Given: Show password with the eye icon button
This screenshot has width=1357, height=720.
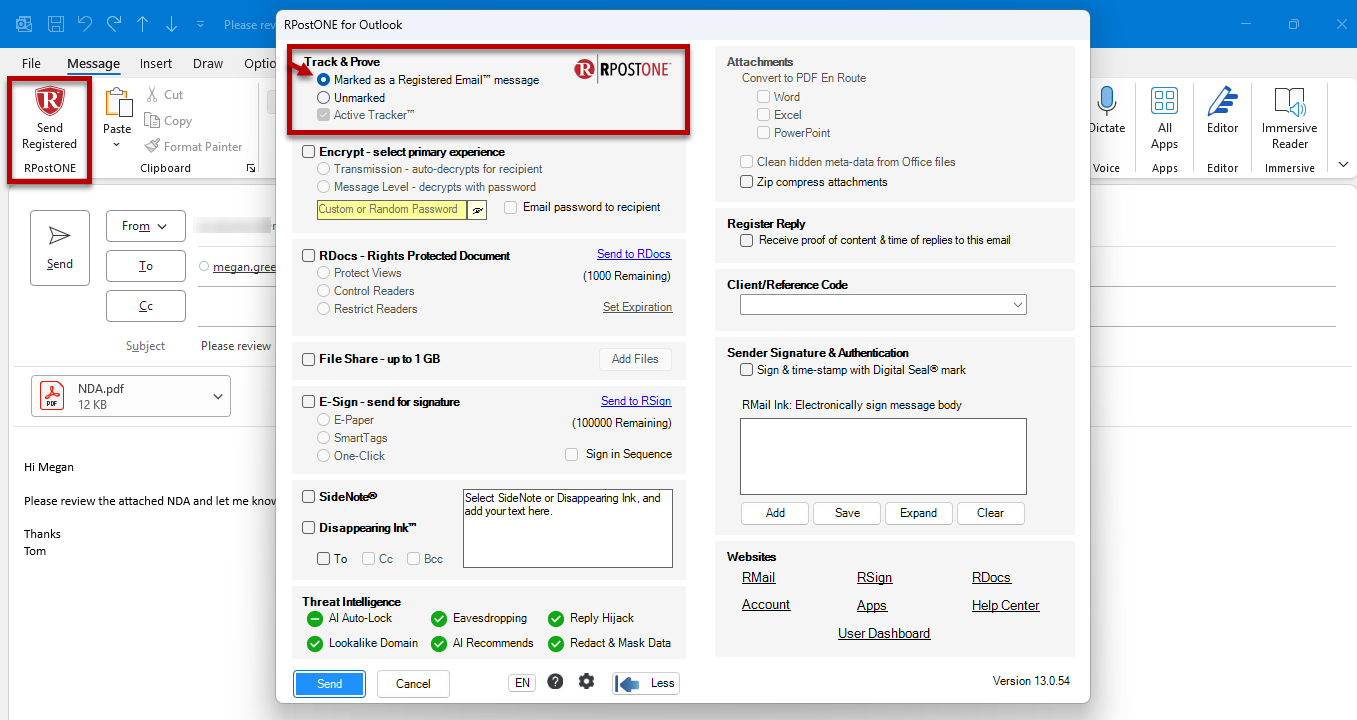Looking at the screenshot, I should tap(478, 210).
